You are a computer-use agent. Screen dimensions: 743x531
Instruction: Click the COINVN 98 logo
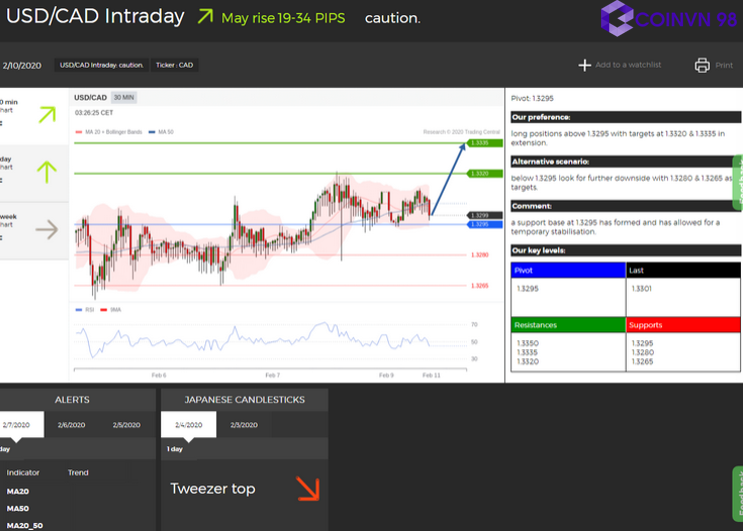click(x=668, y=17)
